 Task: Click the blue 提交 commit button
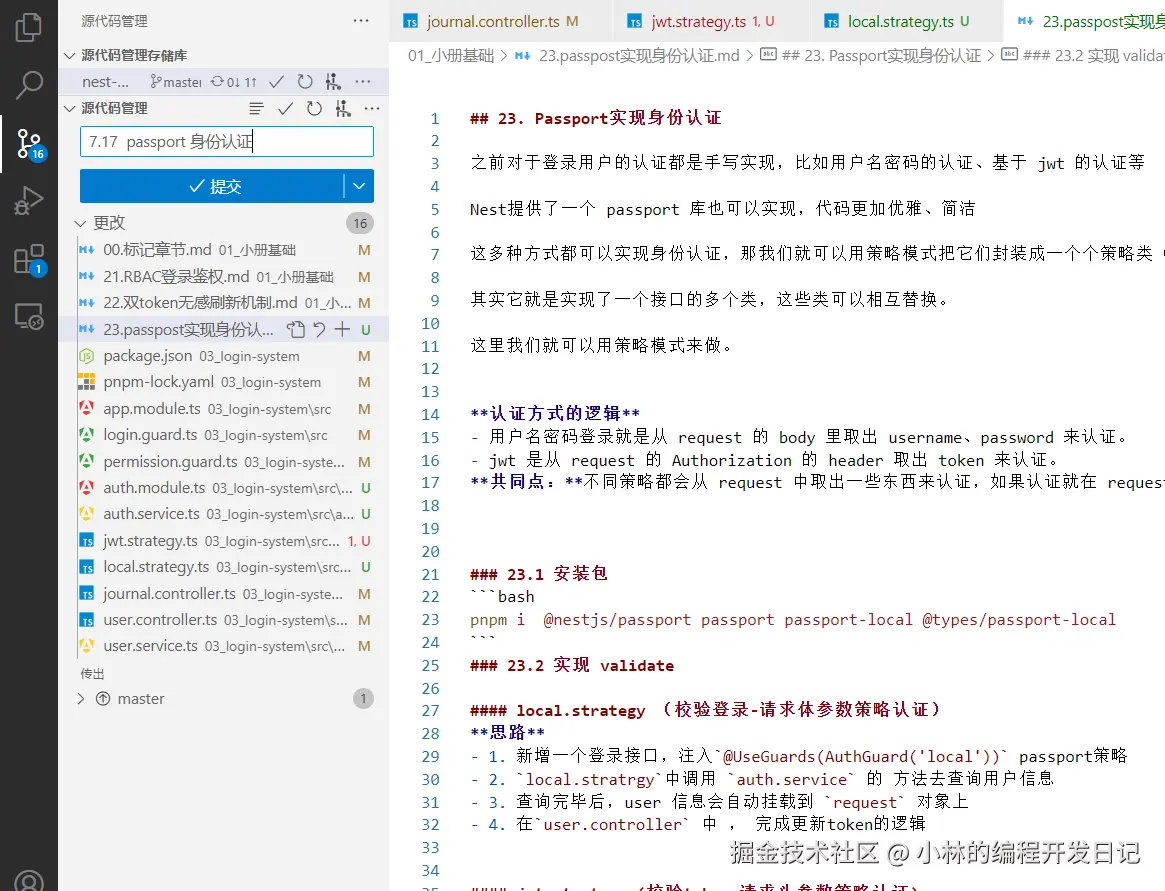(215, 186)
